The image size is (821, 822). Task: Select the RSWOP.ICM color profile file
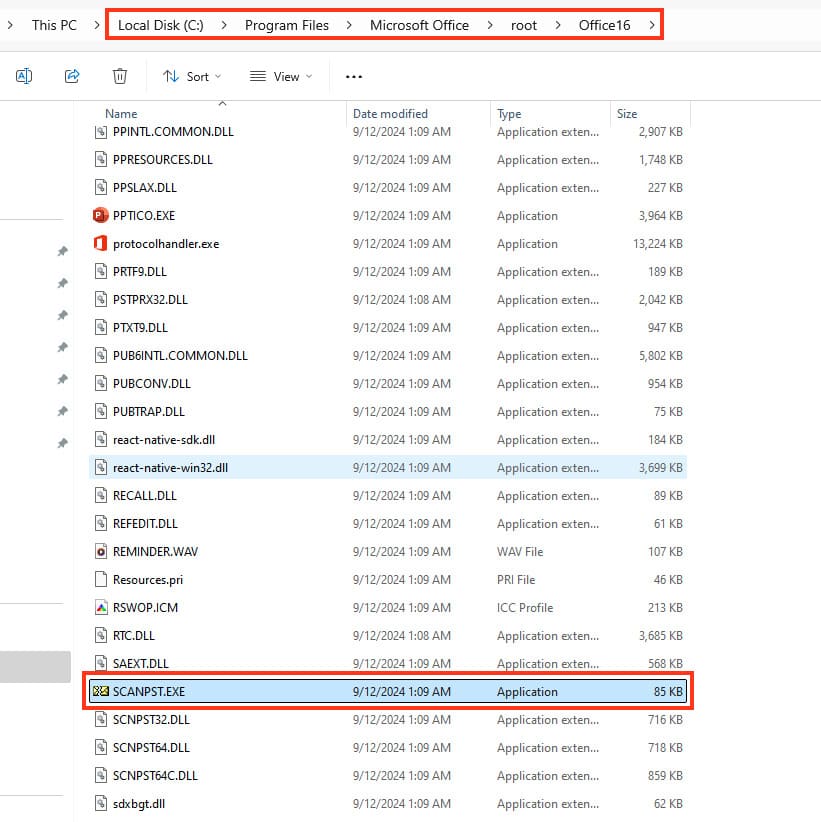145,607
